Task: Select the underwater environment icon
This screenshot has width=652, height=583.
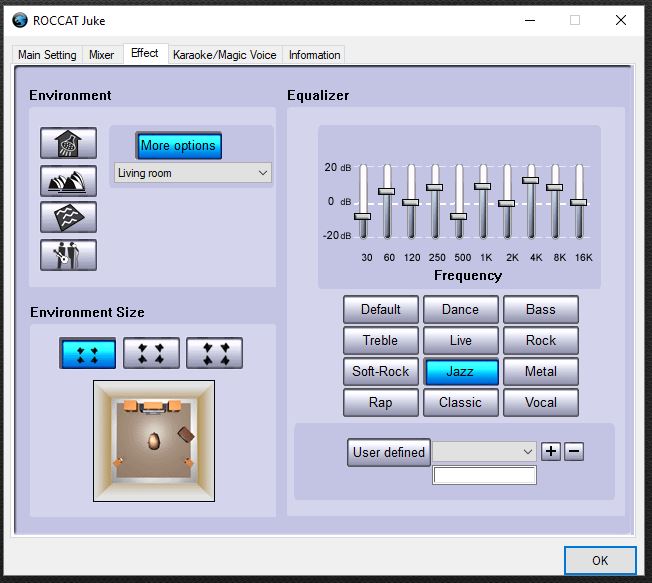Action: tap(69, 217)
